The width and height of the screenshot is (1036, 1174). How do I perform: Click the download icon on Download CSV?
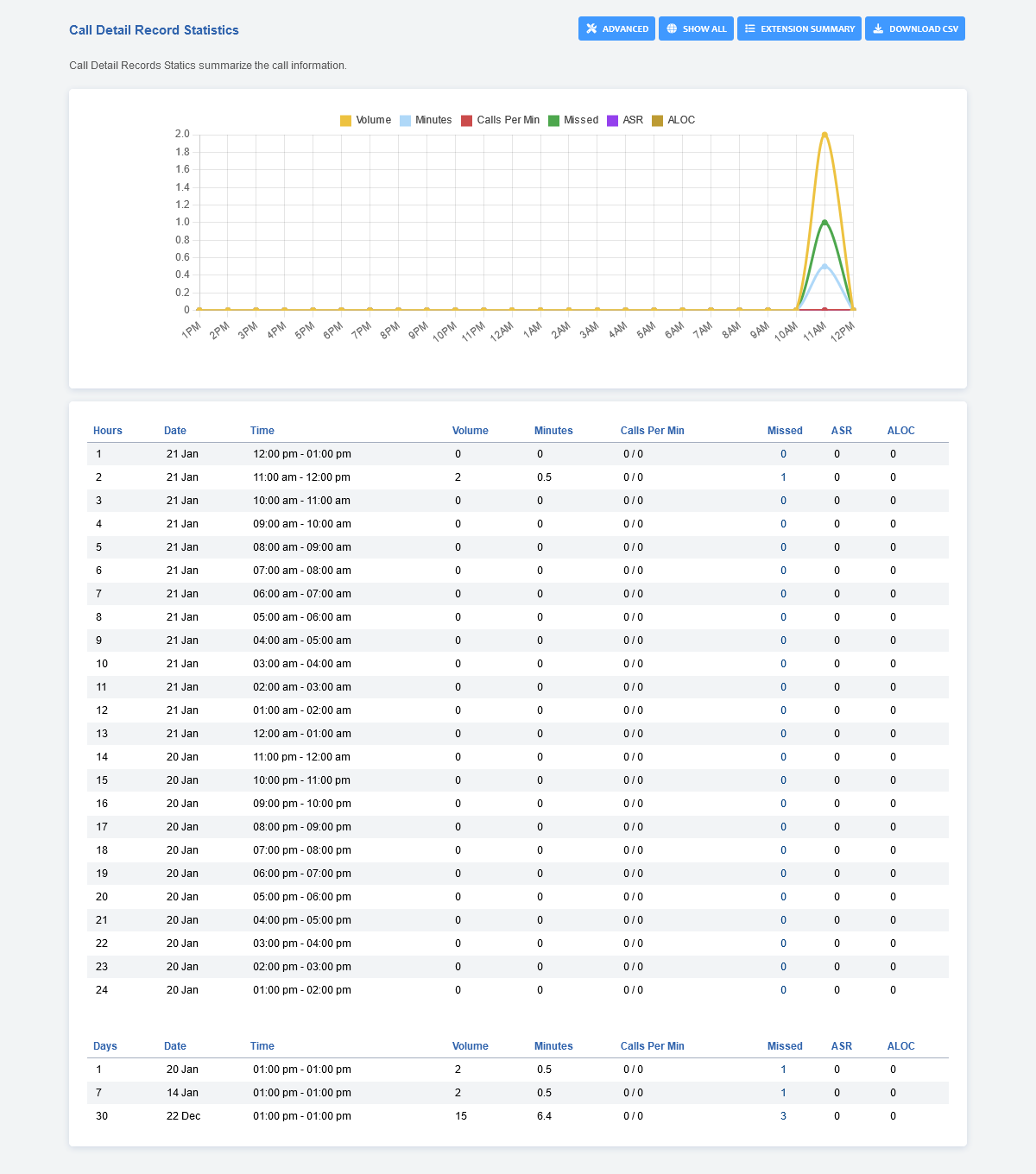[878, 28]
